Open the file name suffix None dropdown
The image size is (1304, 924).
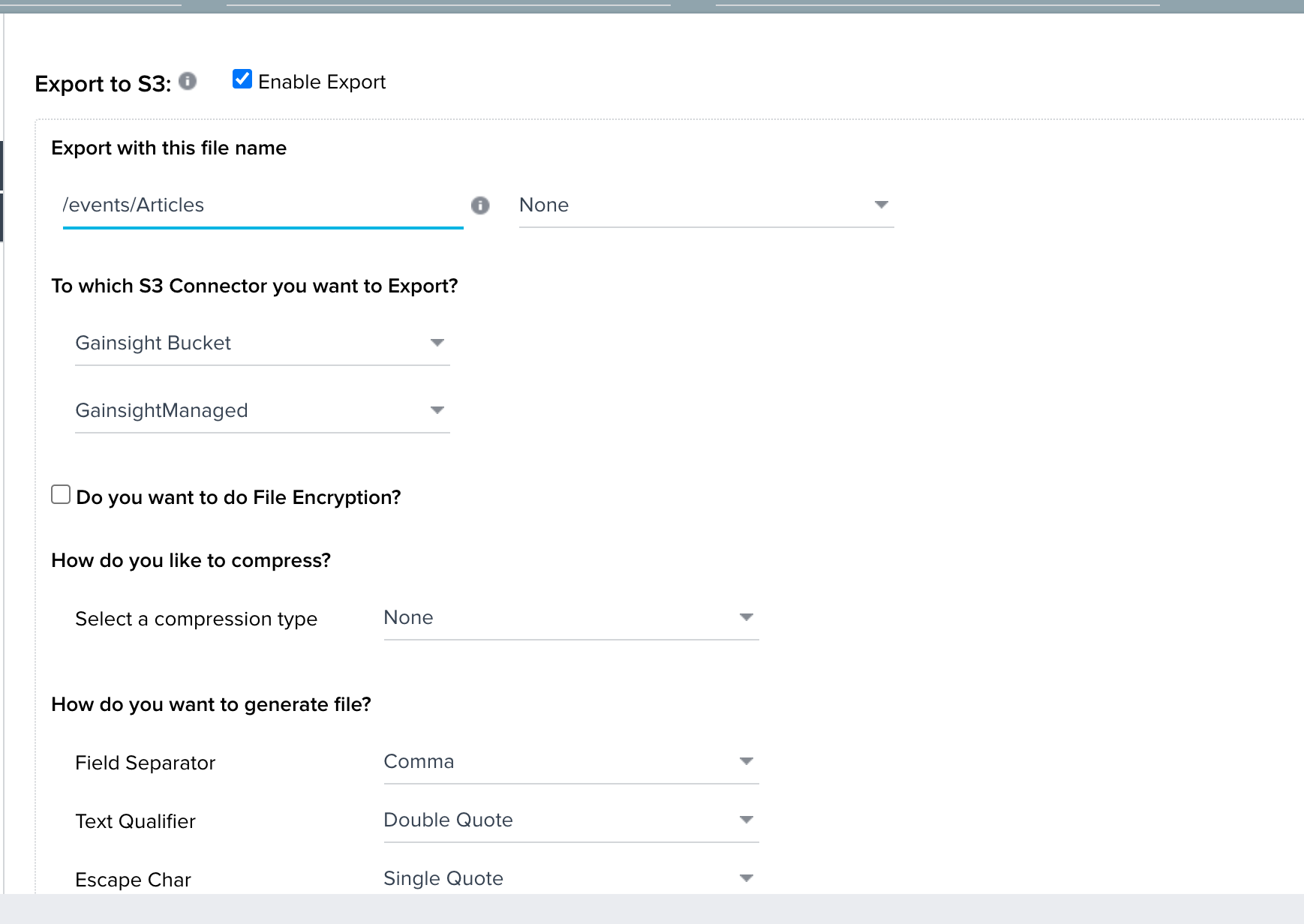(706, 205)
